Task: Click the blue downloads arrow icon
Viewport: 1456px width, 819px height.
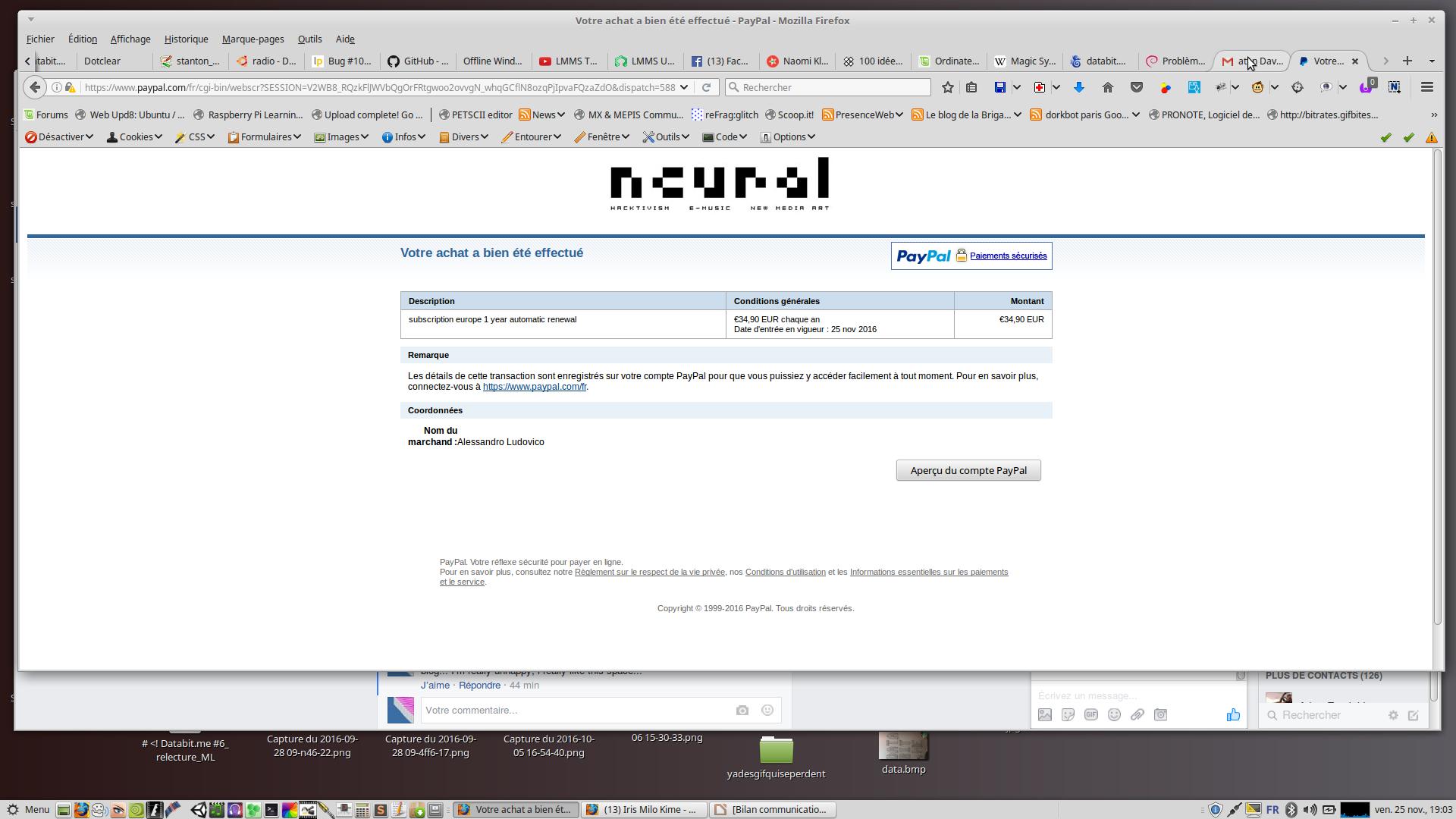Action: tap(1078, 87)
